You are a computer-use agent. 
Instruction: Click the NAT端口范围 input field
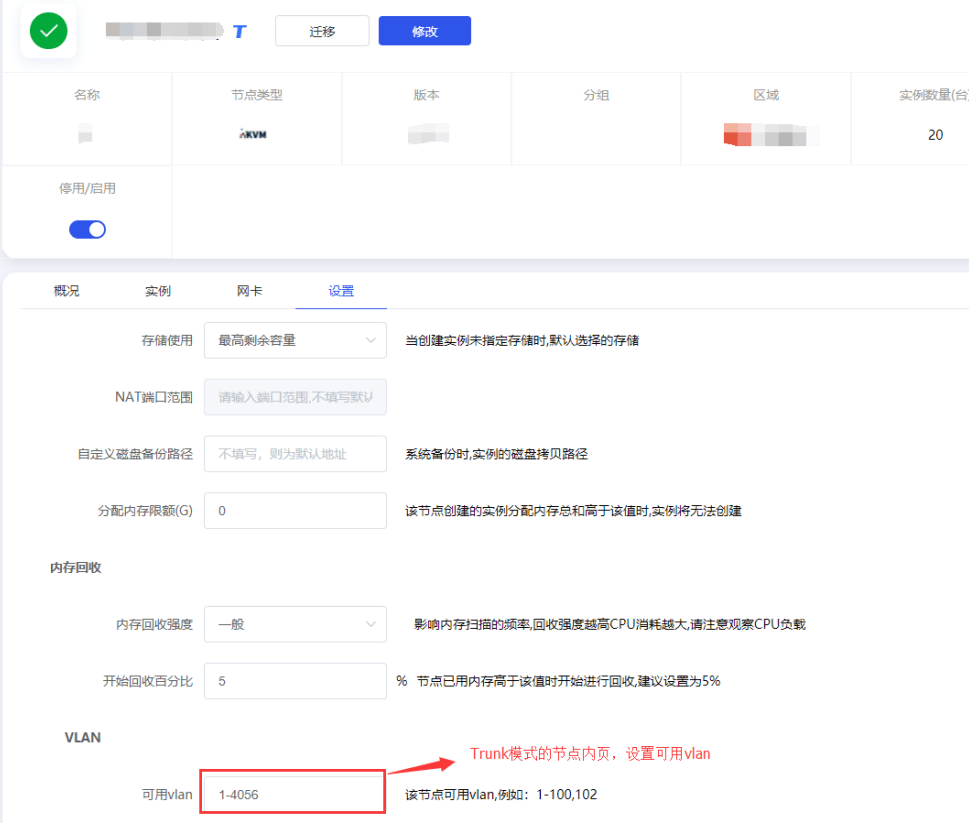point(295,397)
